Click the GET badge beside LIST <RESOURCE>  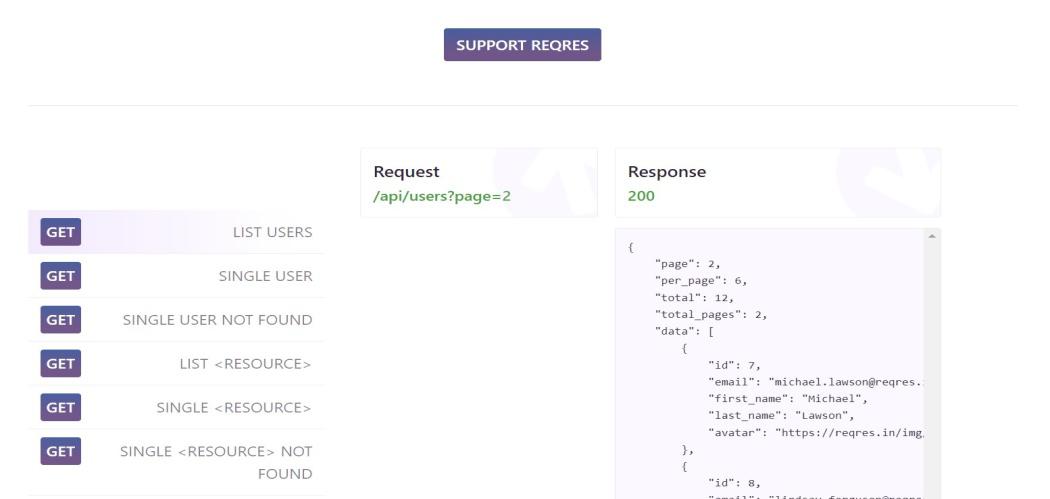60,364
